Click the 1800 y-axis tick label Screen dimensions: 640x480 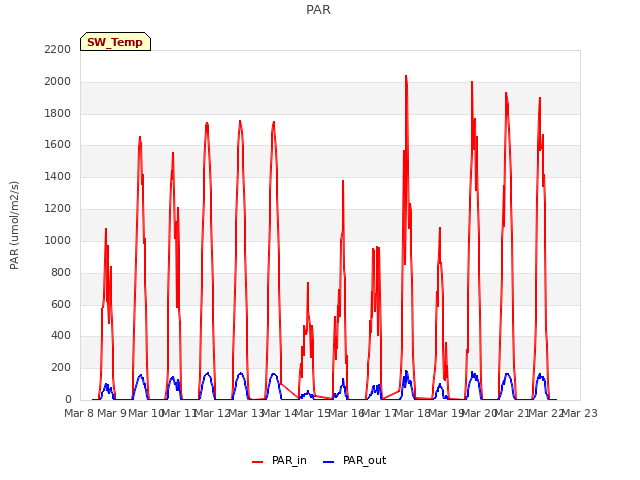tap(58, 113)
